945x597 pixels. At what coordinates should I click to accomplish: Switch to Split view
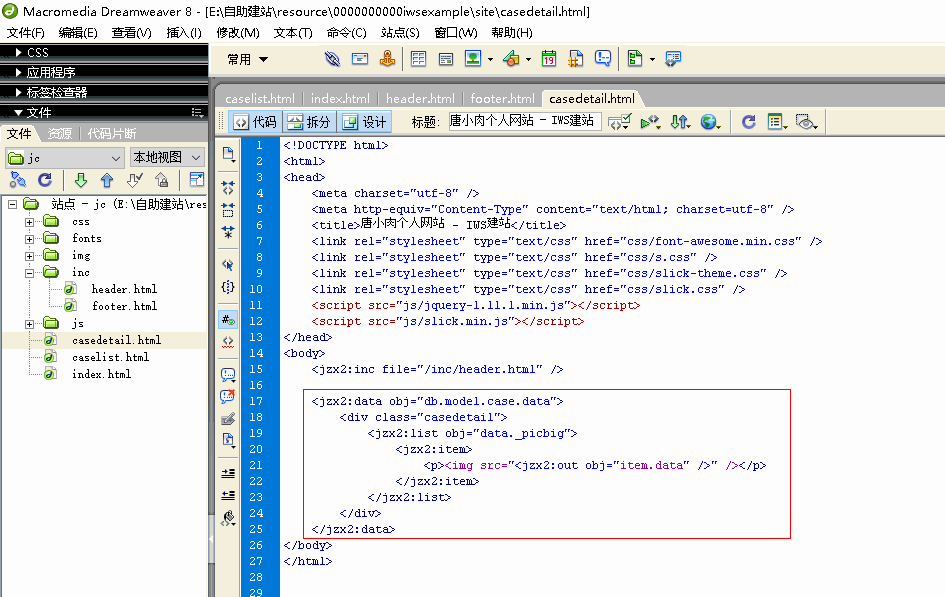pos(309,122)
